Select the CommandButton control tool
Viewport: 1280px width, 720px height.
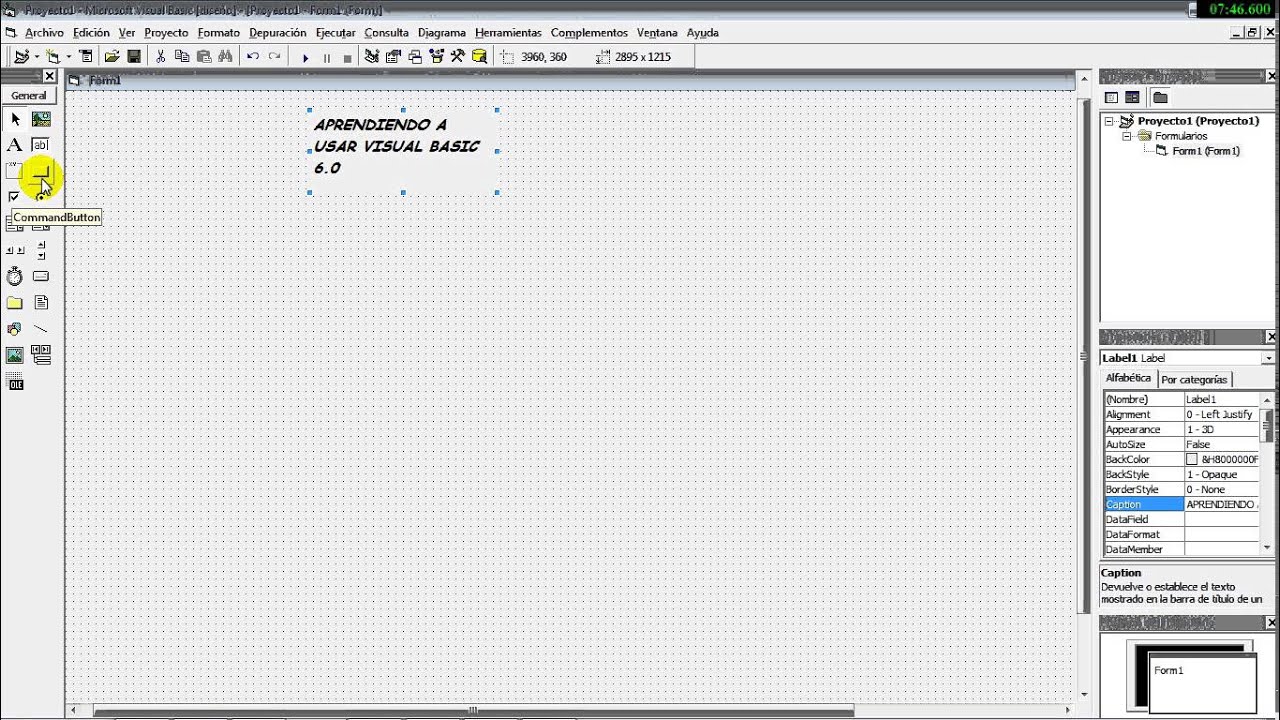coord(41,172)
